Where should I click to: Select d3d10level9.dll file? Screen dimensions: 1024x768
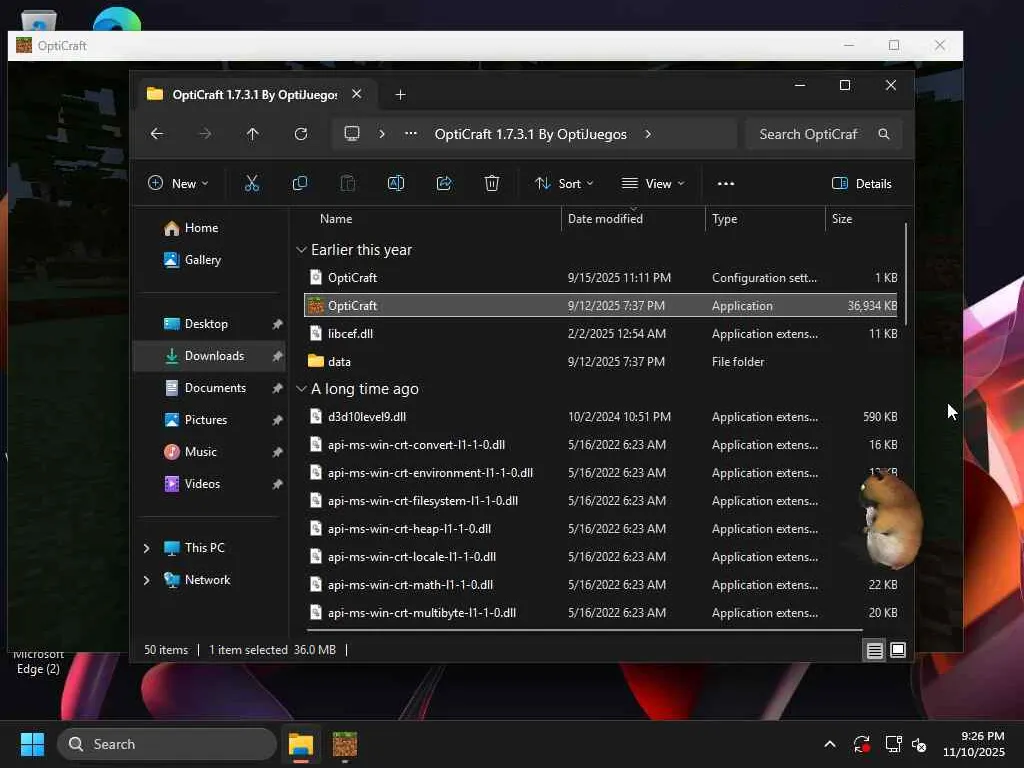pyautogui.click(x=601, y=417)
